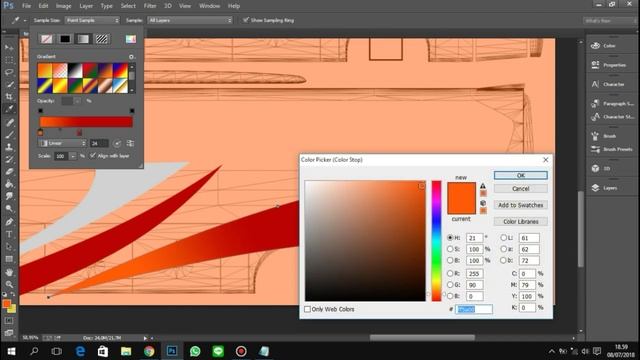This screenshot has height=360, width=640.
Task: Click Add to Swatches button
Action: tap(520, 205)
